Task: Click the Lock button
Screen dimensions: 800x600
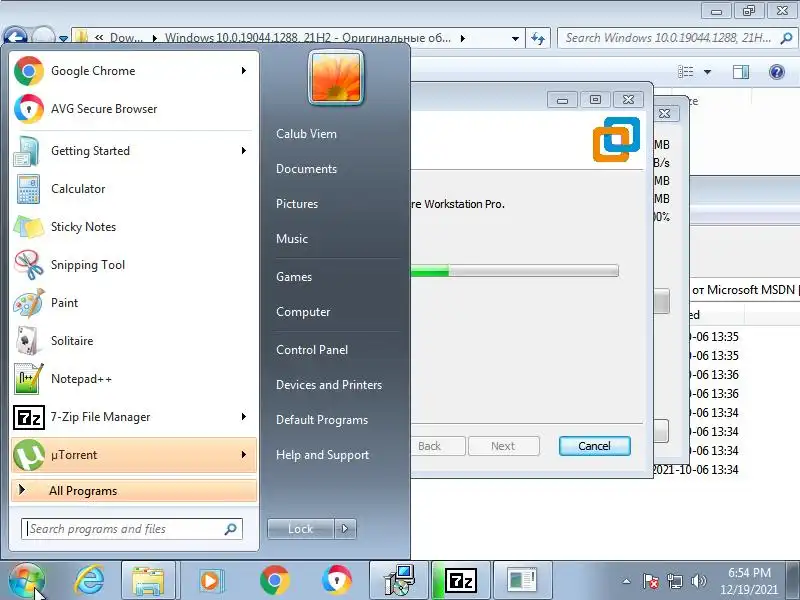Action: pyautogui.click(x=301, y=529)
